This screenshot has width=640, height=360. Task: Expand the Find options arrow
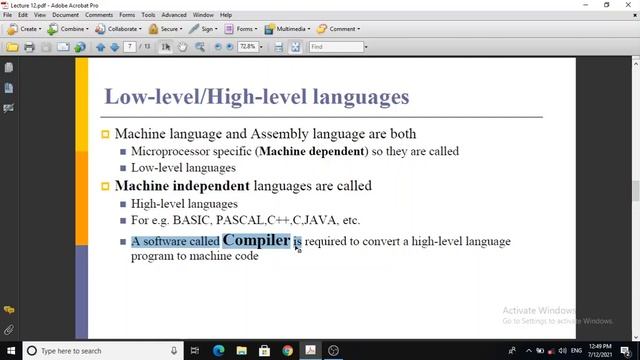coord(366,47)
